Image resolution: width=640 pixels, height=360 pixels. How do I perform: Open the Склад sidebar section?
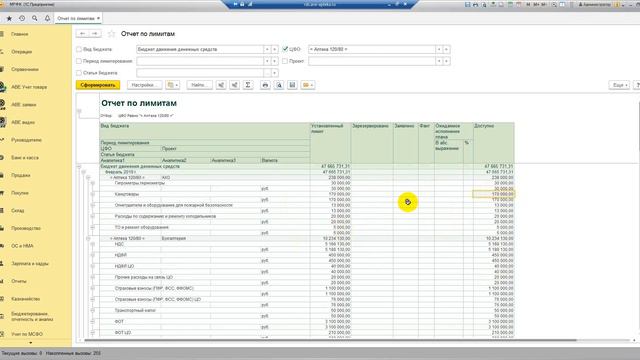(x=18, y=211)
